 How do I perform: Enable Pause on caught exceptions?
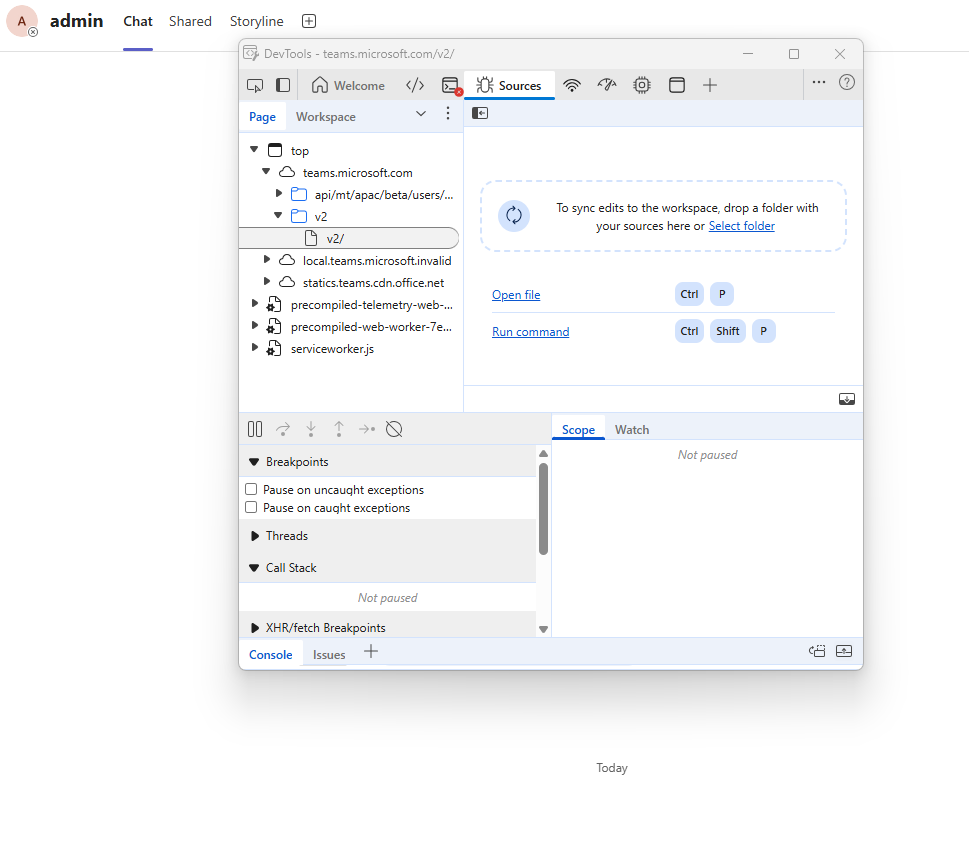(x=252, y=508)
